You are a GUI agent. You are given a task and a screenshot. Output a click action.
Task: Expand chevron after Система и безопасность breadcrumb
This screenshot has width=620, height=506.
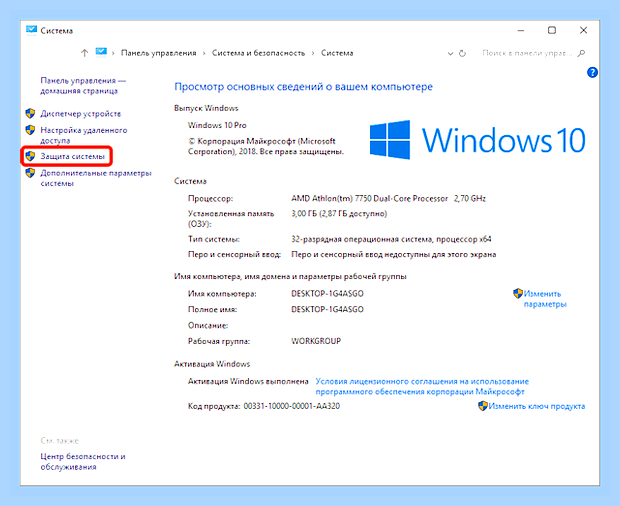313,53
